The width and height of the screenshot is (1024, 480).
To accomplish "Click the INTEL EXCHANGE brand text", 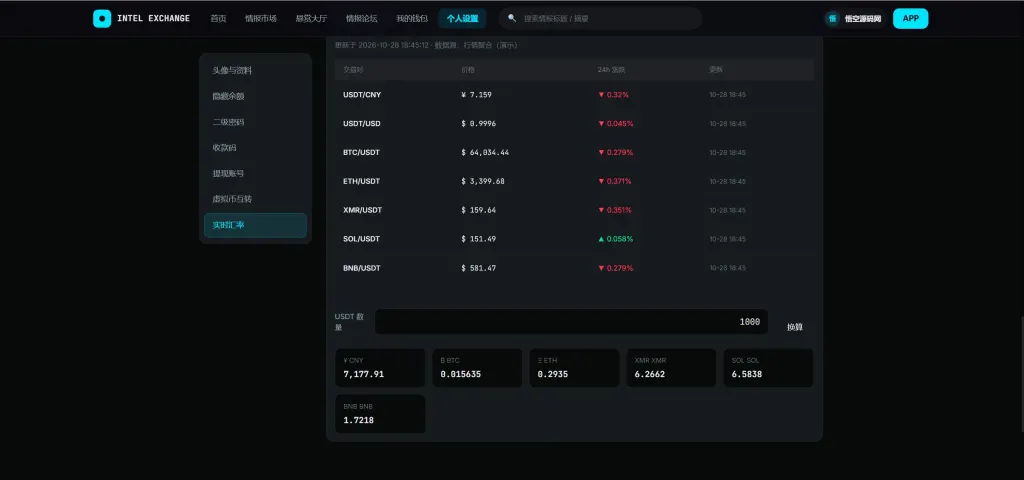I will 153,18.
